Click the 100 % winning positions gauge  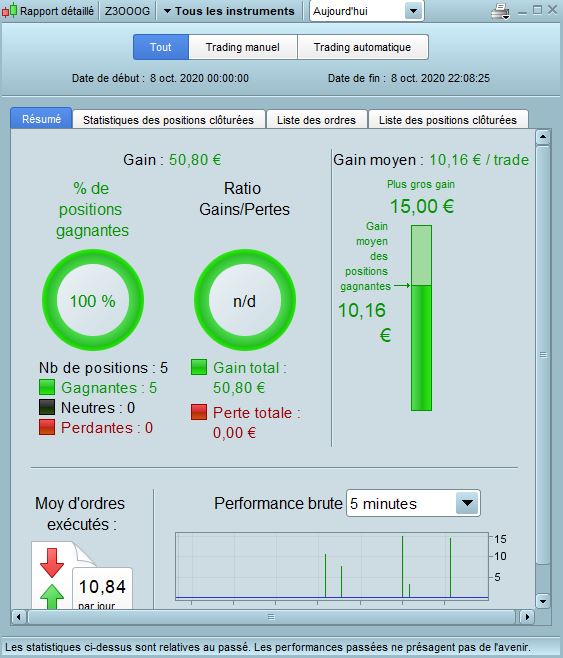(93, 300)
